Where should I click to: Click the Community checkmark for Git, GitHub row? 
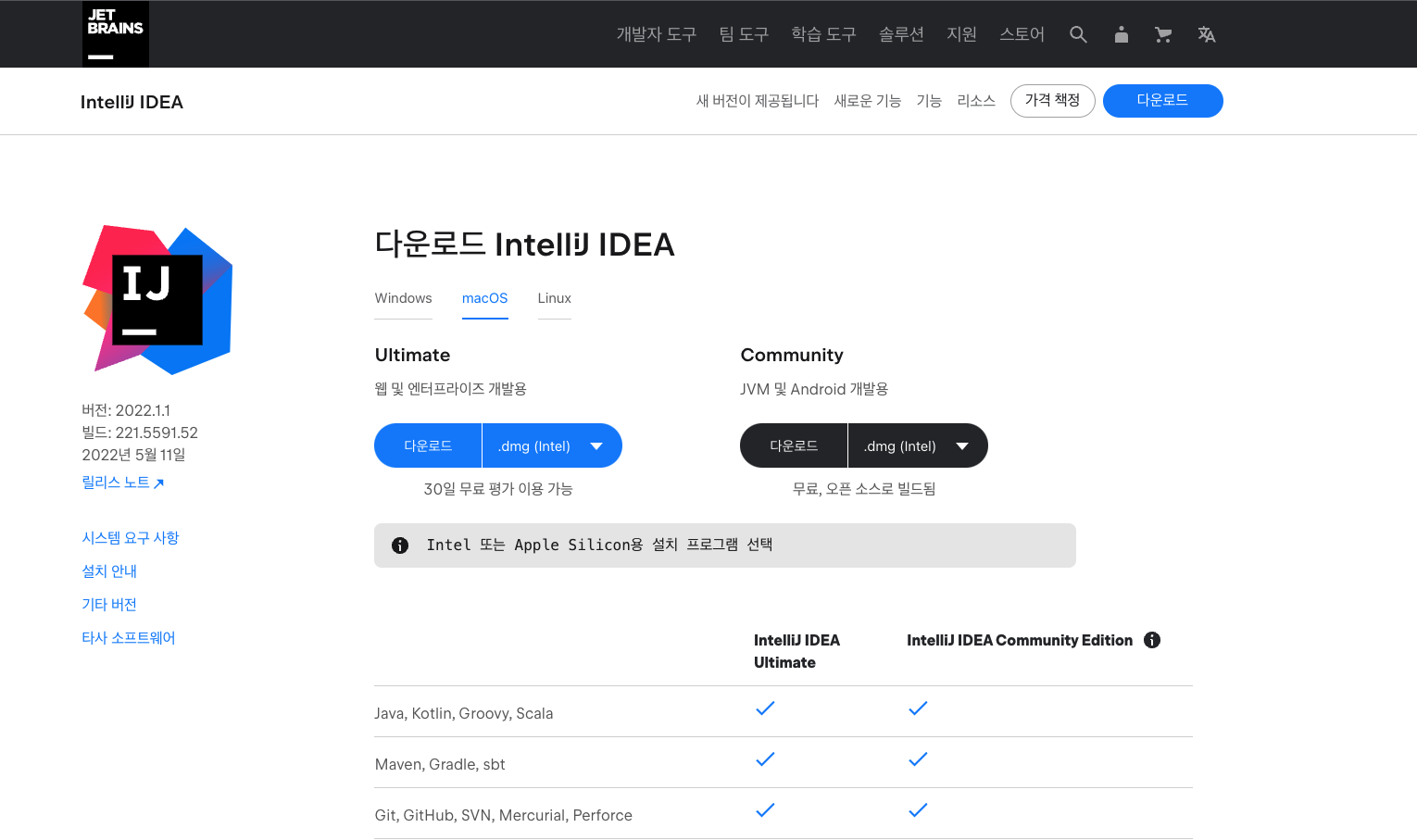point(918,810)
